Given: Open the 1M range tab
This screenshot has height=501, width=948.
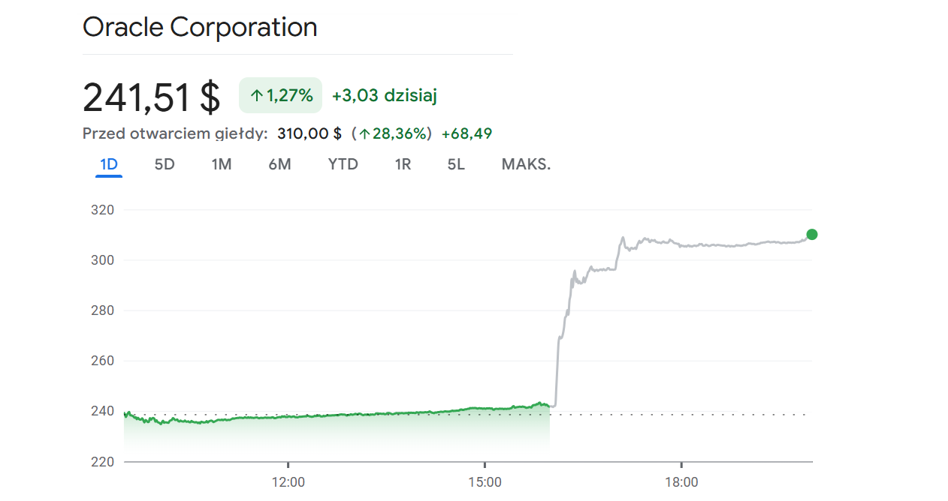Looking at the screenshot, I should point(221,164).
